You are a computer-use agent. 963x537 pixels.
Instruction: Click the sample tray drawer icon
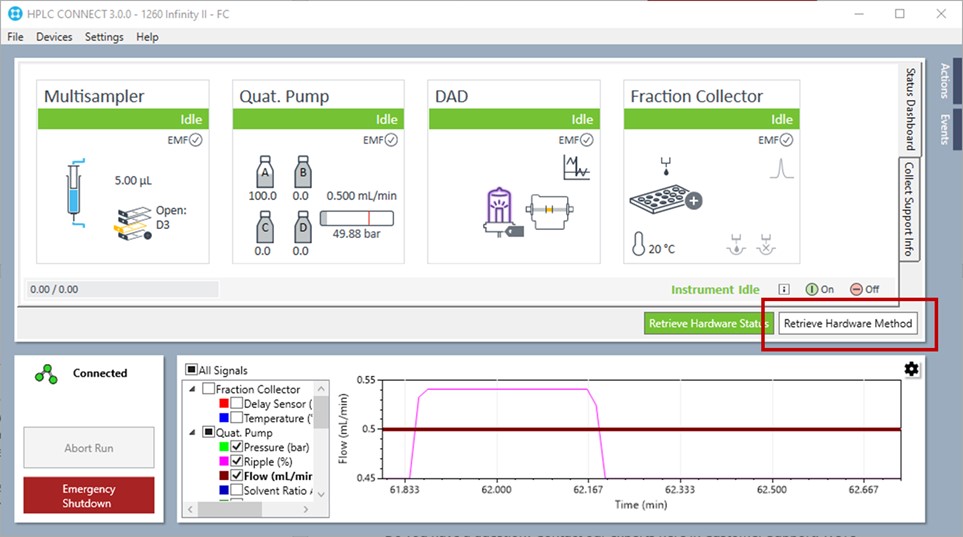(133, 224)
